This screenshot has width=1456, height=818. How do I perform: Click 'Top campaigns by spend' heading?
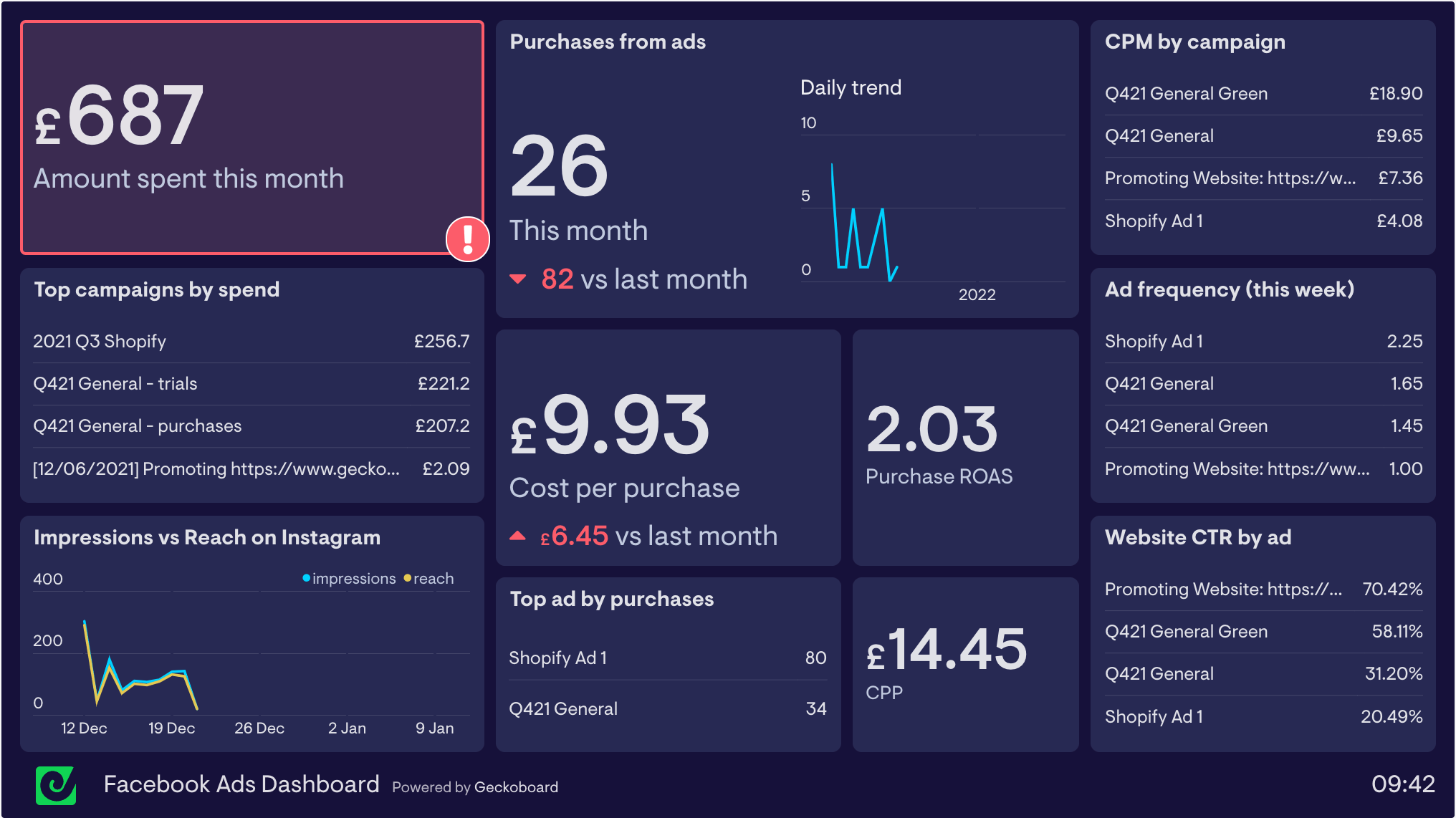[x=157, y=290]
